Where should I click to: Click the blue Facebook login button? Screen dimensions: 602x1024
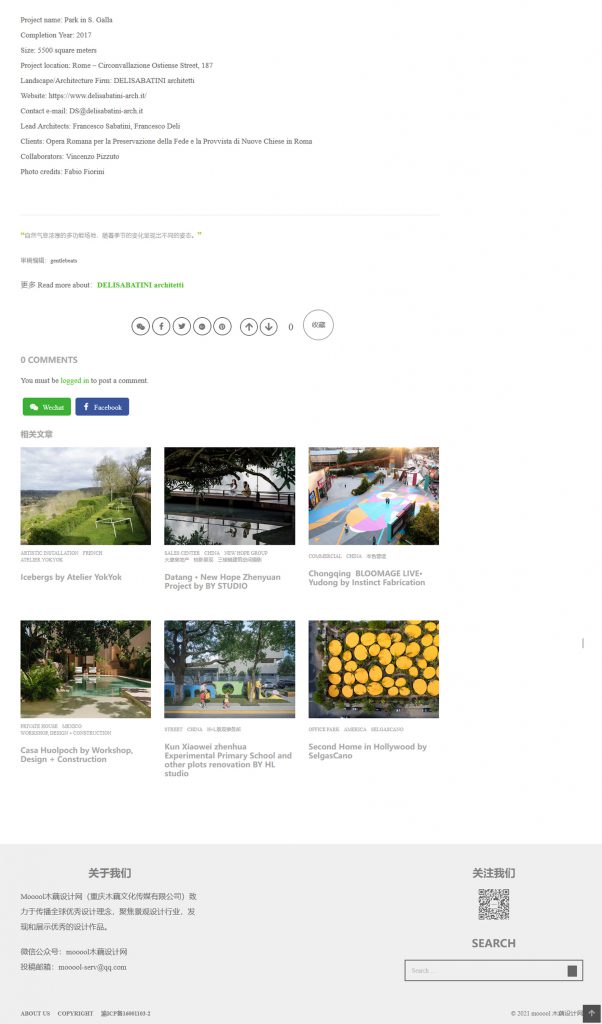pos(102,407)
